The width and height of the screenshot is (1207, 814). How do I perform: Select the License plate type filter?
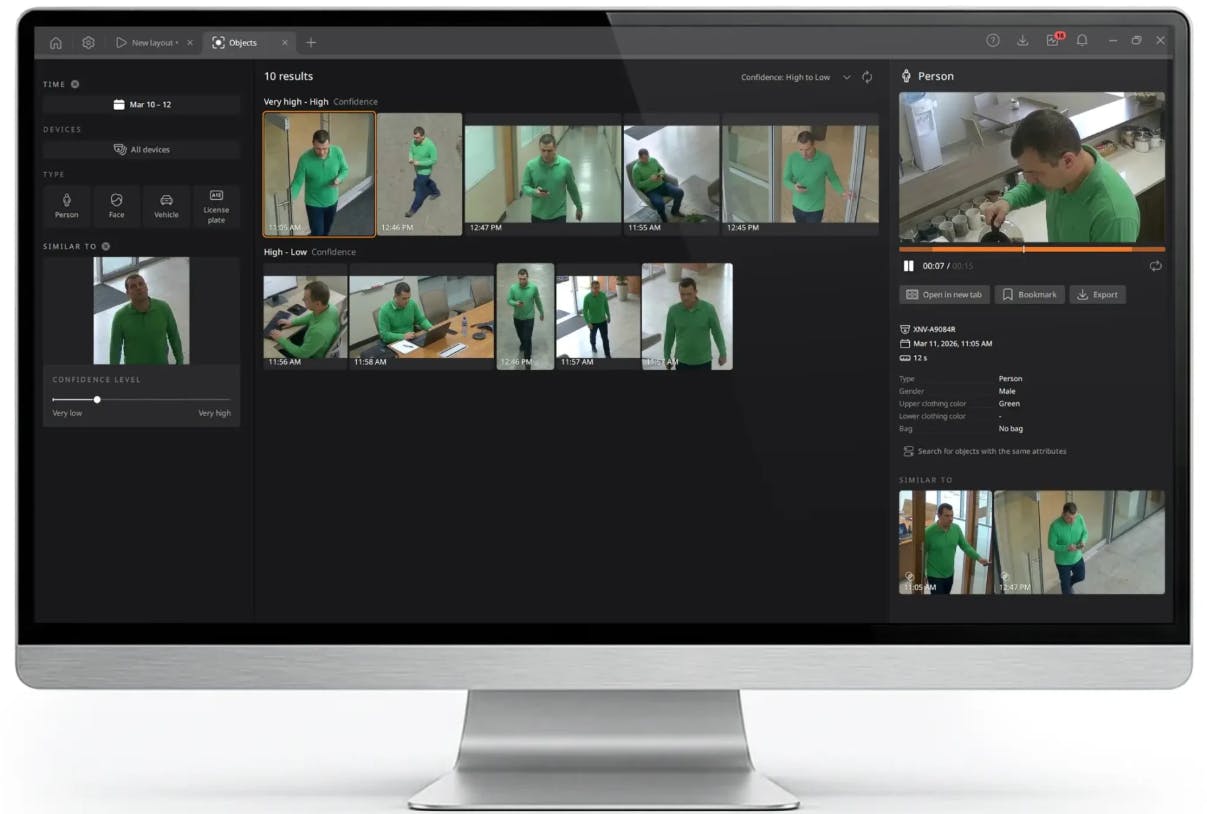coord(216,207)
